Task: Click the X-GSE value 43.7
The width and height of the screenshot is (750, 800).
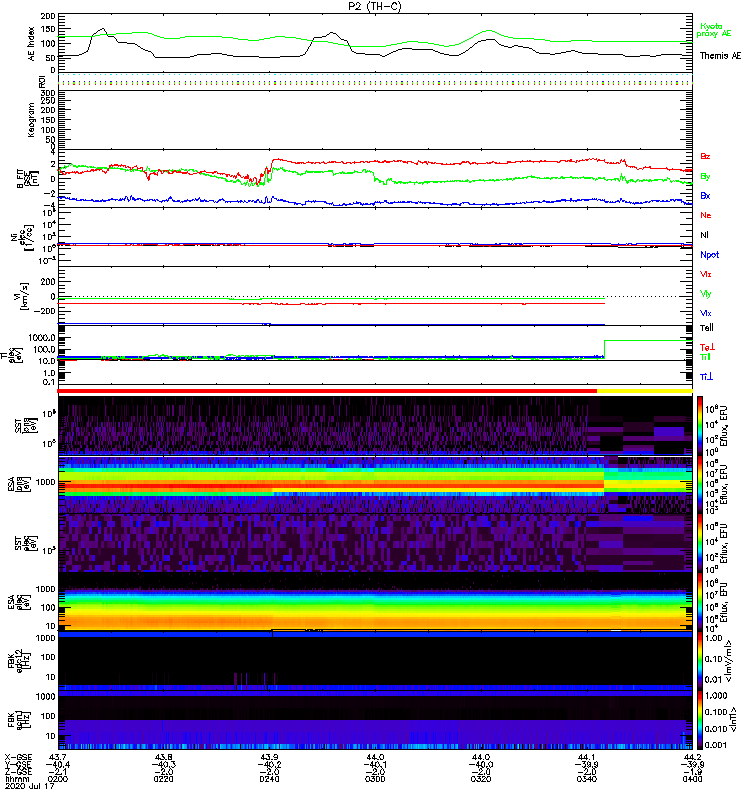Action: 58,758
